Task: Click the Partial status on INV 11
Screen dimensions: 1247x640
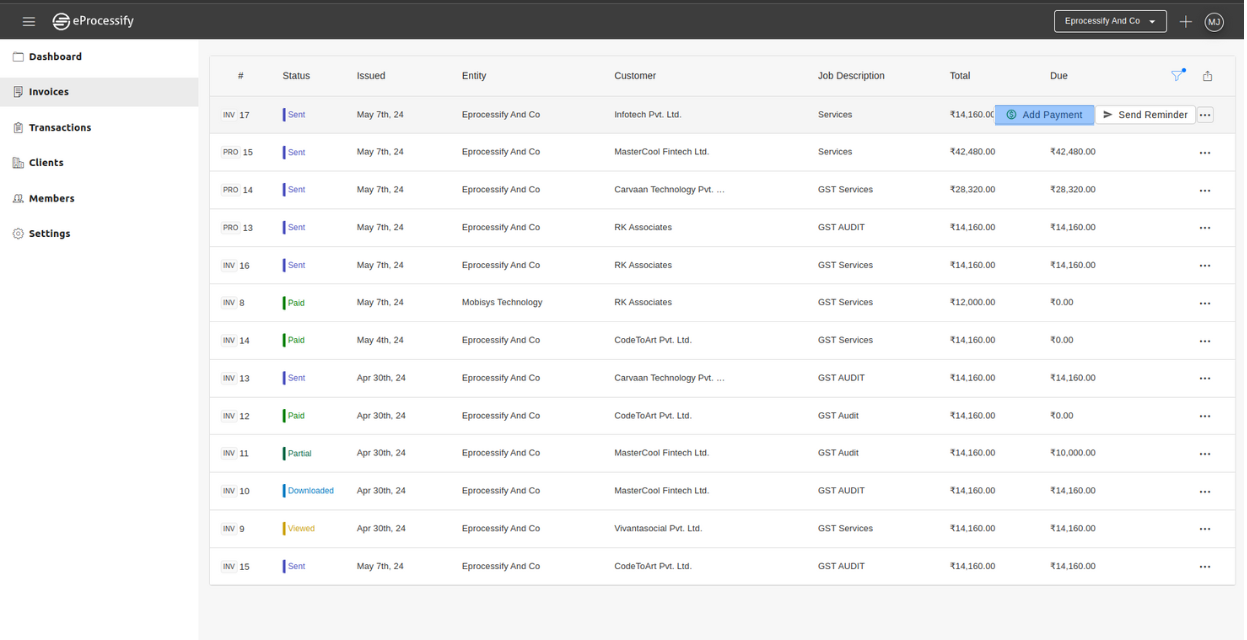Action: (299, 454)
